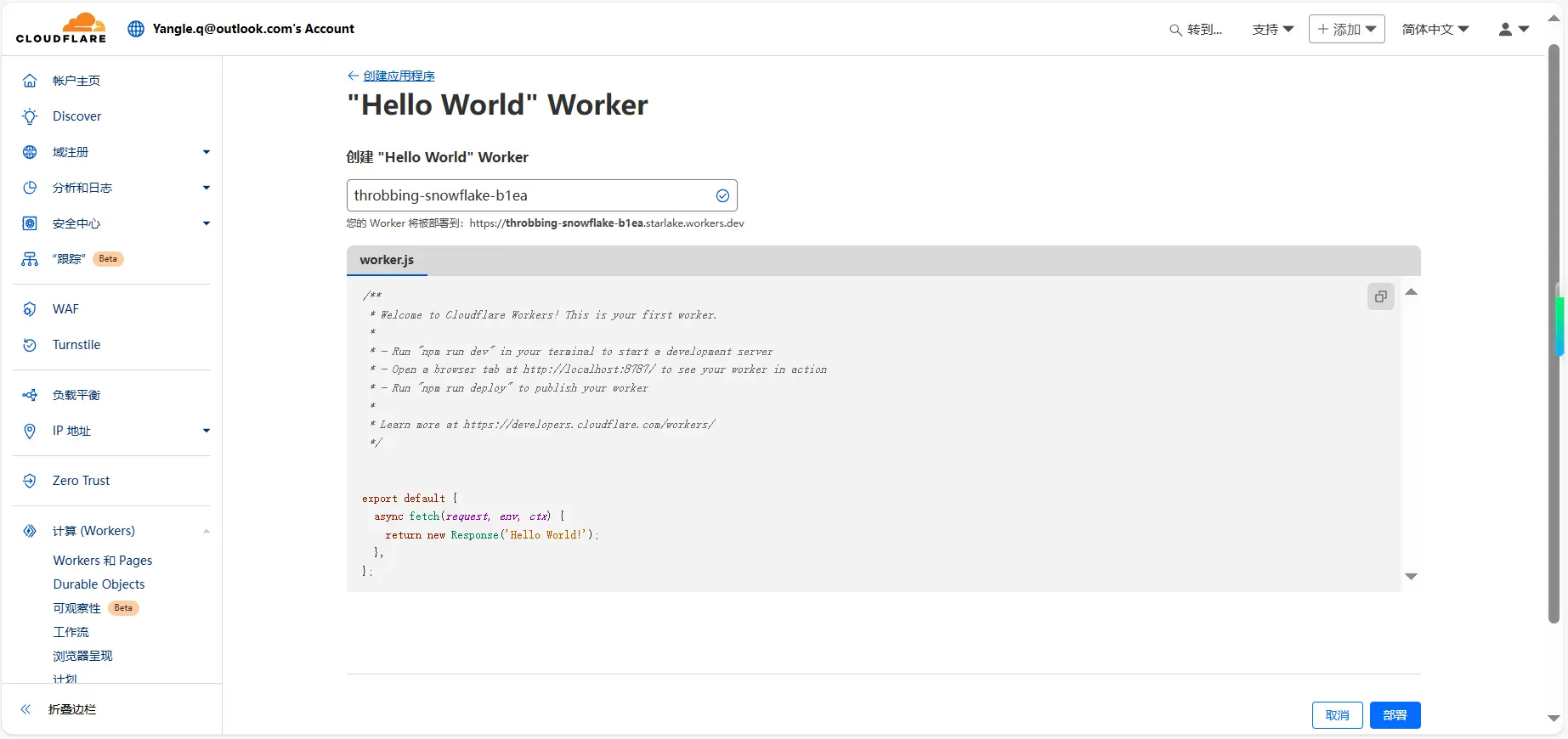Click the workers.dev deployment URL text
Screen dimensions: 1568x739
[x=607, y=223]
